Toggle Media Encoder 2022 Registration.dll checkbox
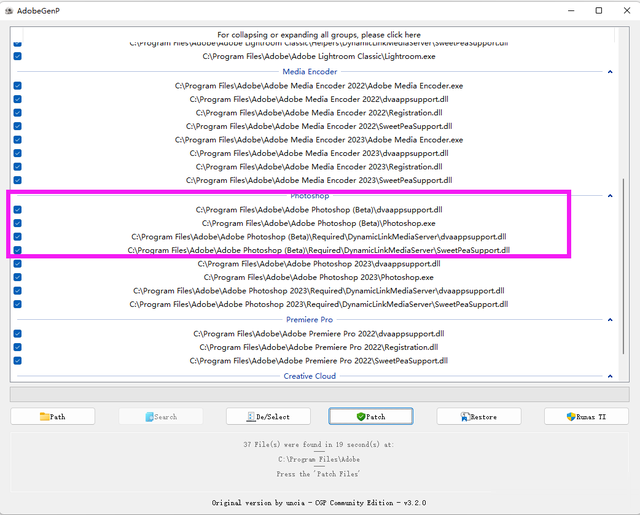Screen dimensions: 640x515 click(x=18, y=113)
